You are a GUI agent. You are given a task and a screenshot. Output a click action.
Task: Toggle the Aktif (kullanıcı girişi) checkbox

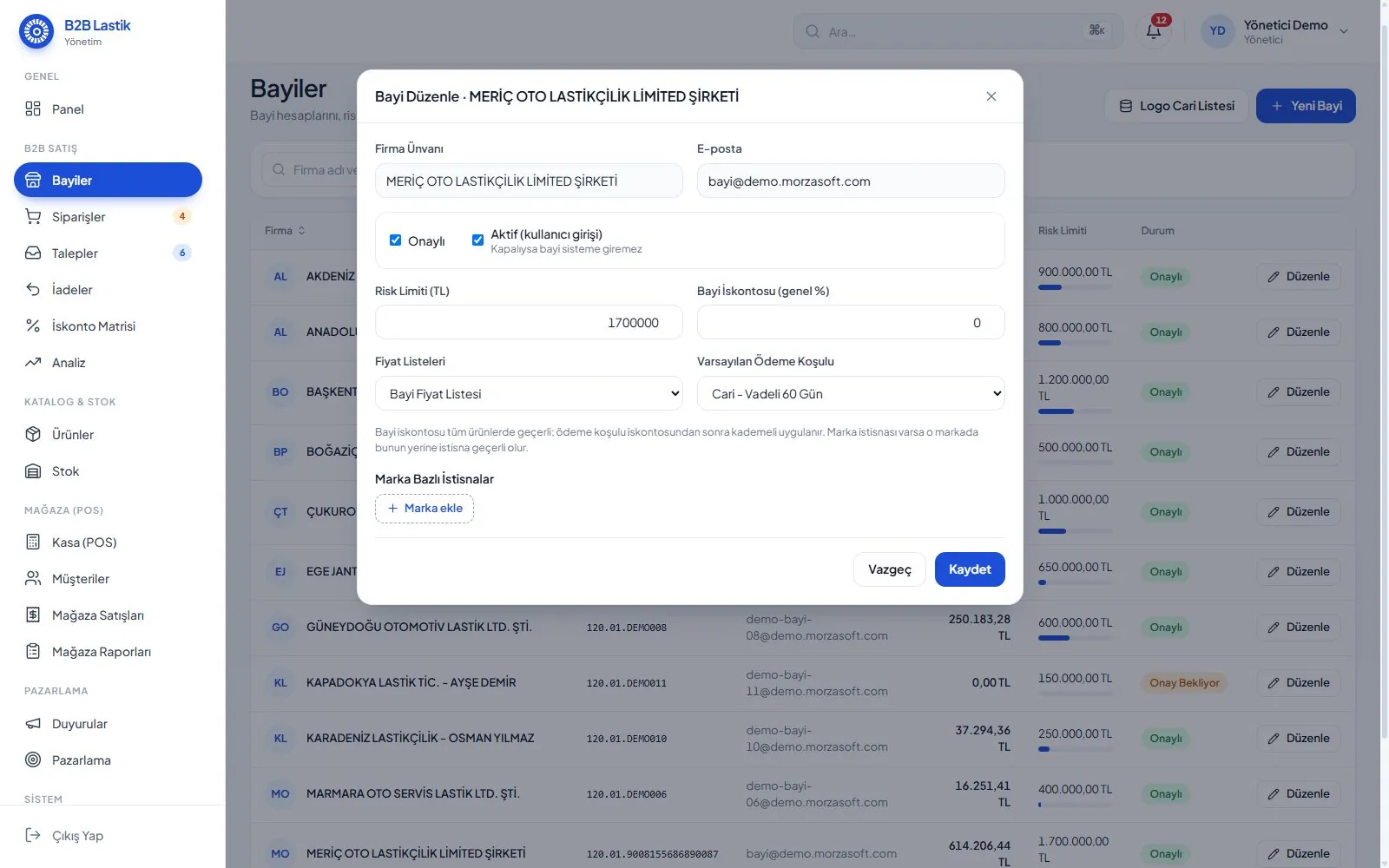point(477,240)
